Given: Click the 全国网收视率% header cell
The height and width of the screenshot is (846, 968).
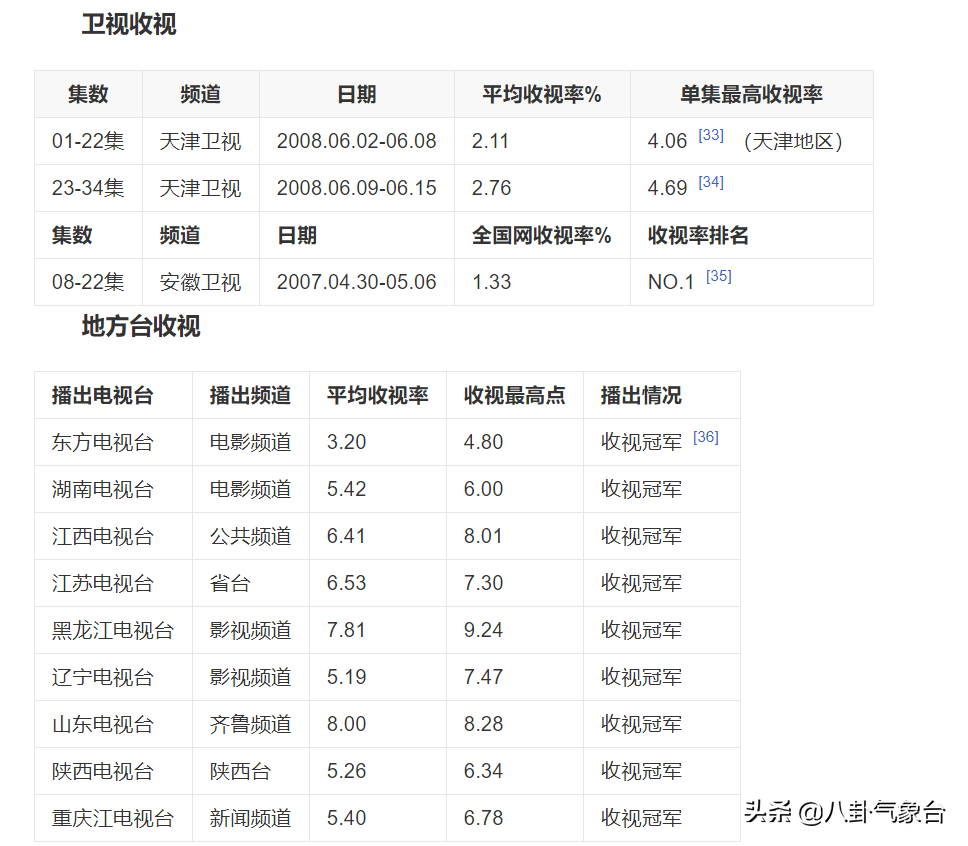Looking at the screenshot, I should pyautogui.click(x=541, y=236).
